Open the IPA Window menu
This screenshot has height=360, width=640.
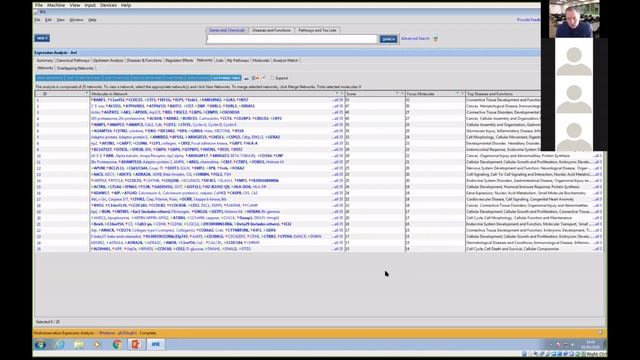click(76, 20)
